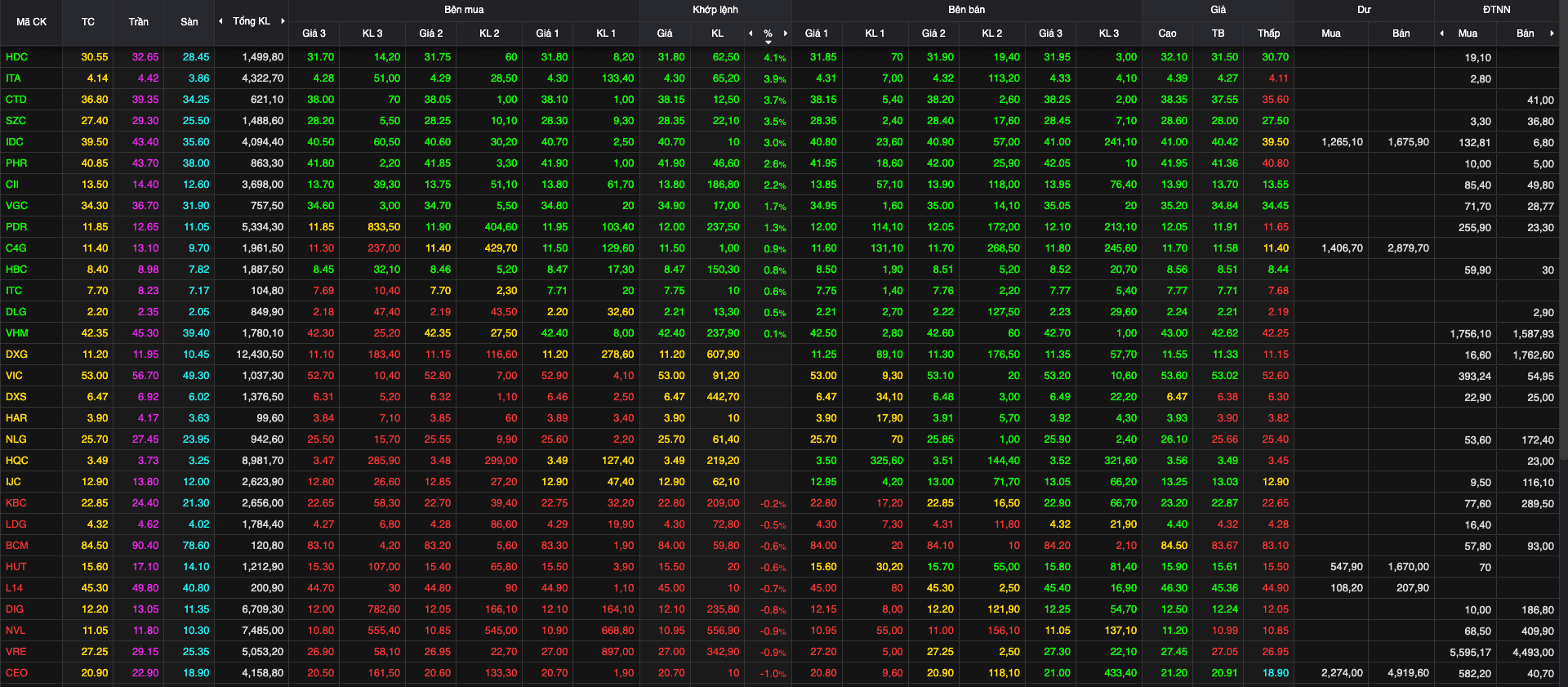1568x687 pixels.
Task: Open the IDC stock symbol
Action: coord(15,142)
